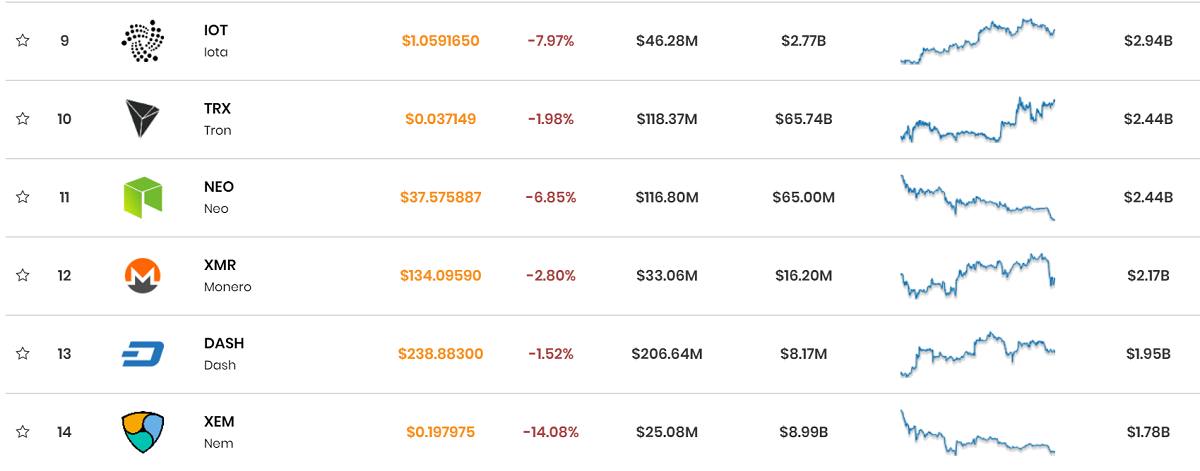The height and width of the screenshot is (471, 1200).
Task: Toggle the Monero favorite star
Action: click(x=22, y=275)
